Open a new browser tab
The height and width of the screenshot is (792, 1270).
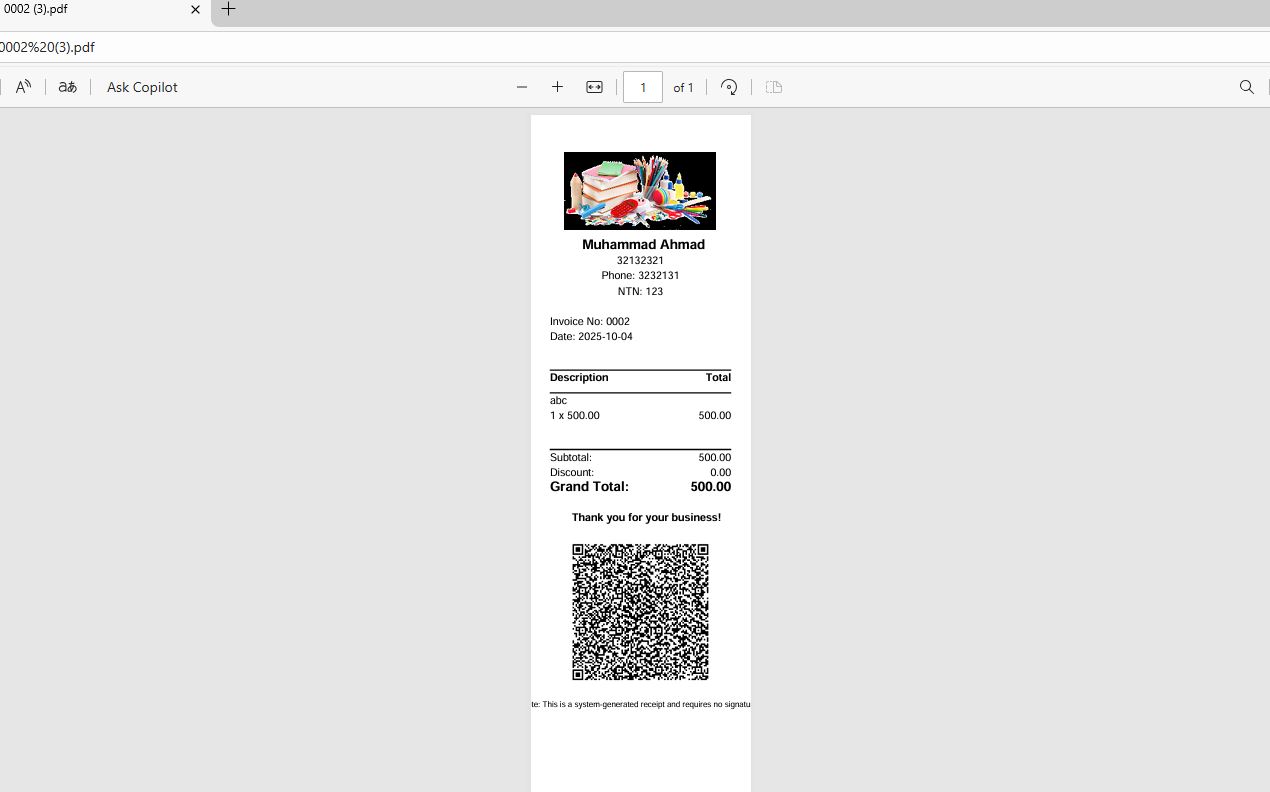228,10
